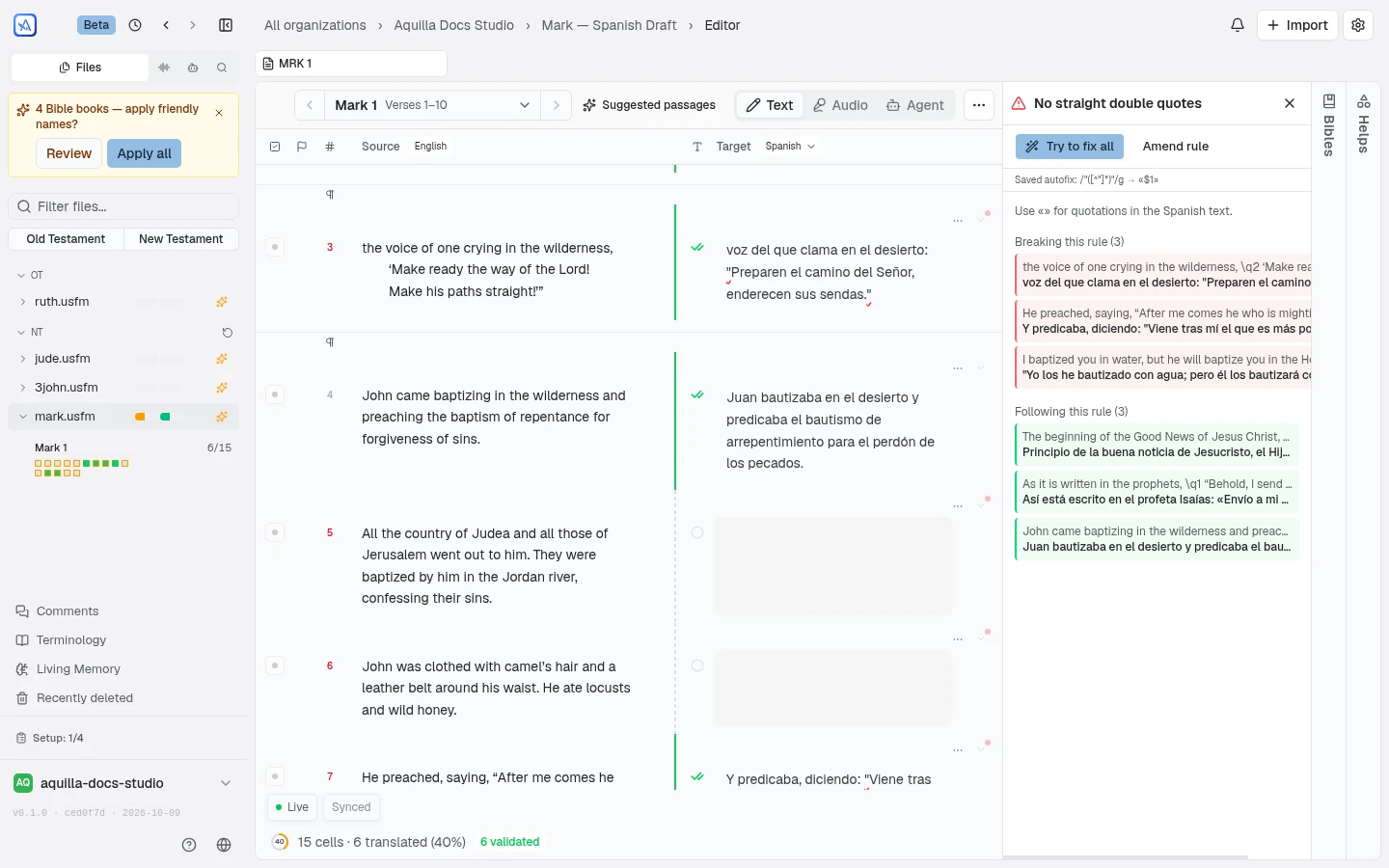Toggle the verse 5 row checkbox
Viewport: 1389px width, 868px height.
[x=275, y=532]
